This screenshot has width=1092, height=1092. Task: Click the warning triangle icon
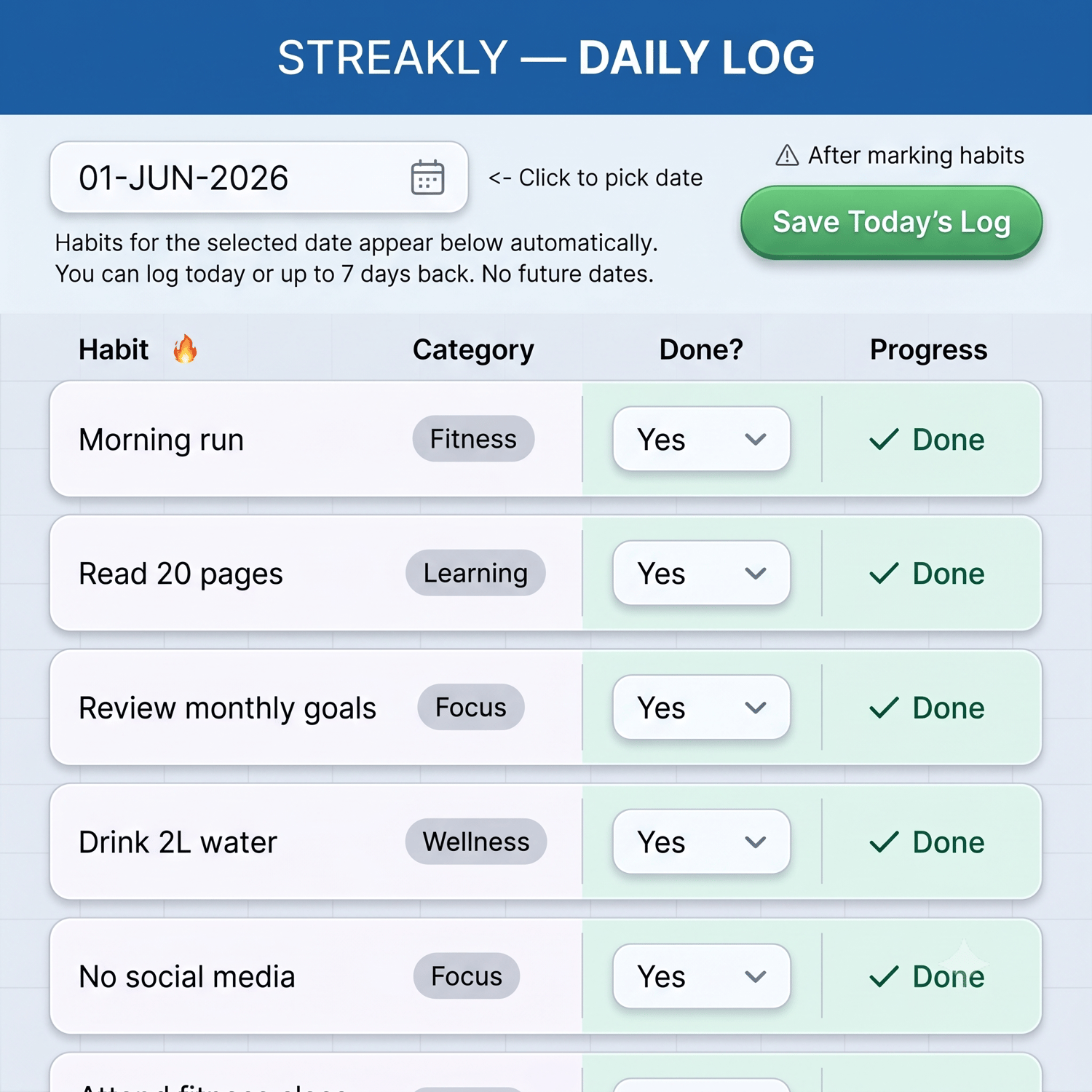787,155
